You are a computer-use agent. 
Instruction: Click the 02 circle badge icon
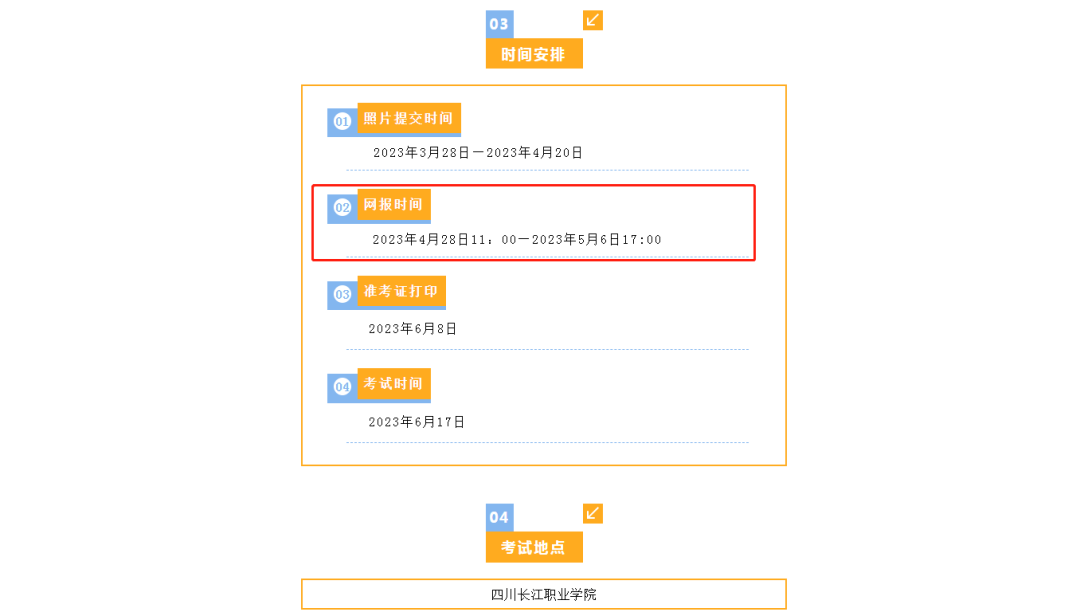(342, 208)
